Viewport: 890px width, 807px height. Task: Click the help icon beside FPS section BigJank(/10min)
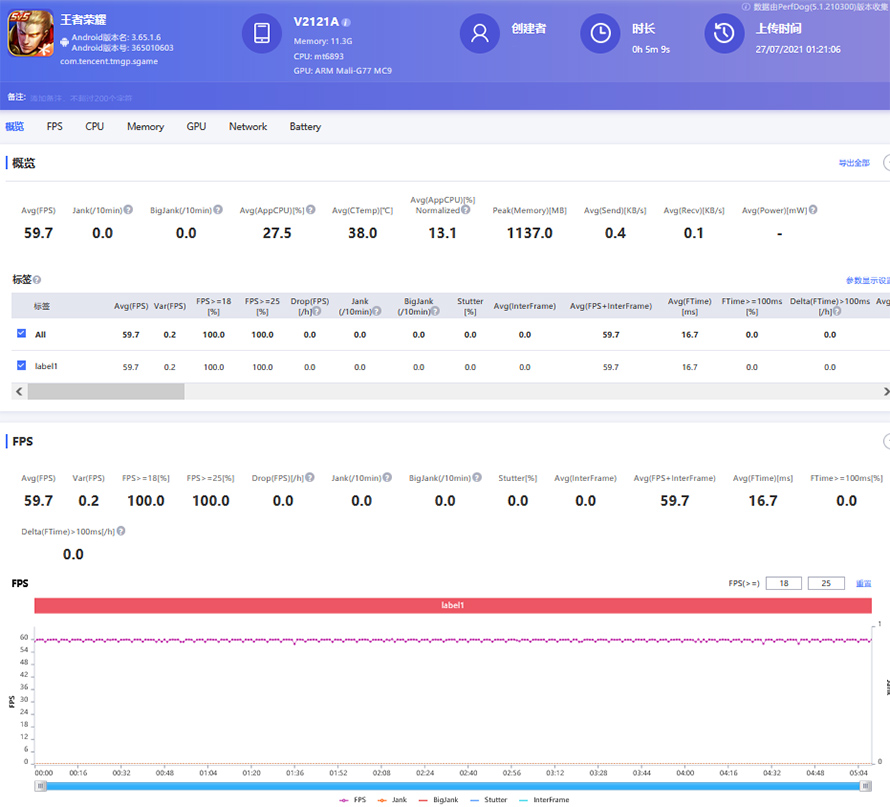477,478
